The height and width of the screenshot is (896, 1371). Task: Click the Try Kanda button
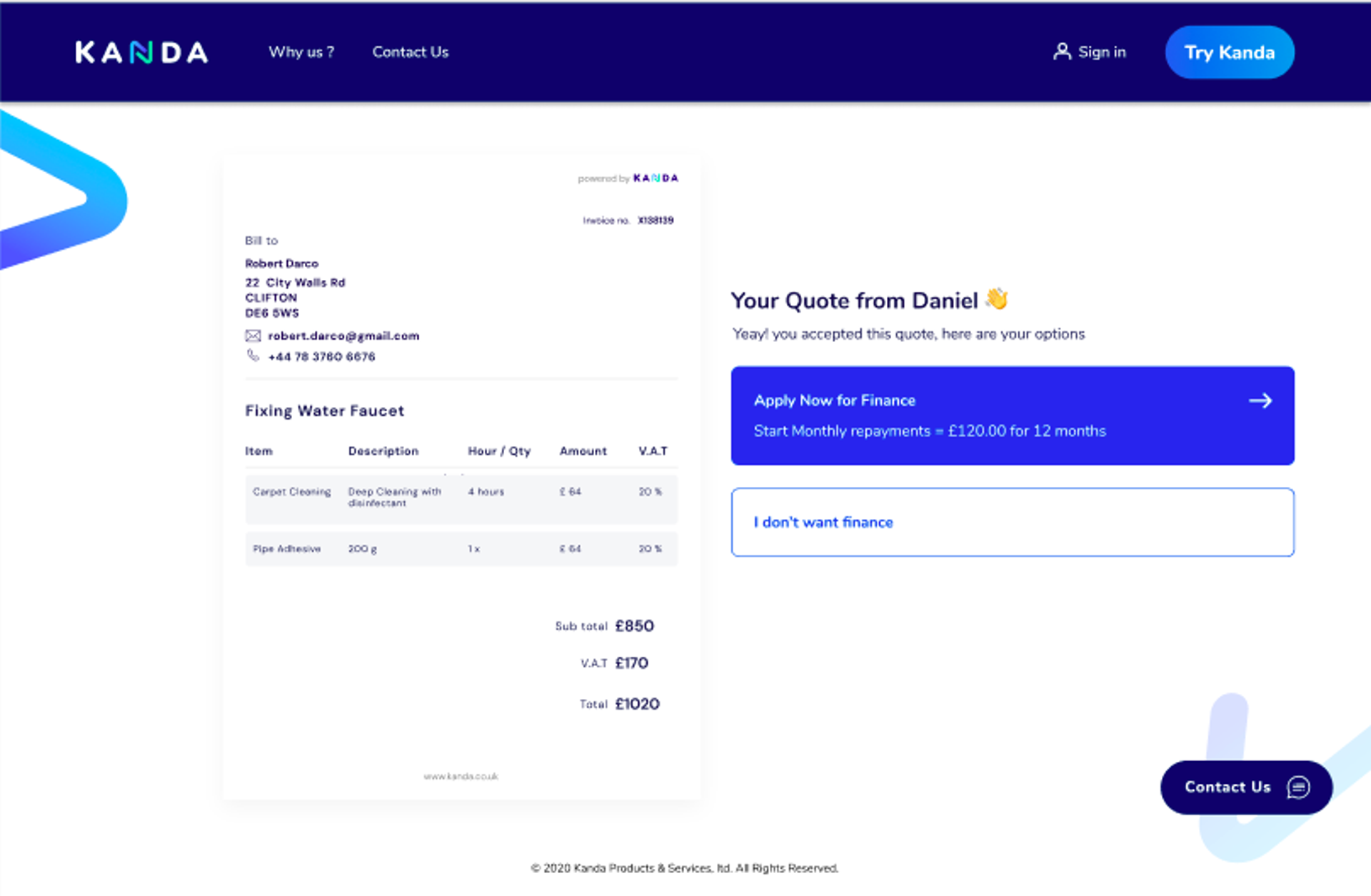1230,52
